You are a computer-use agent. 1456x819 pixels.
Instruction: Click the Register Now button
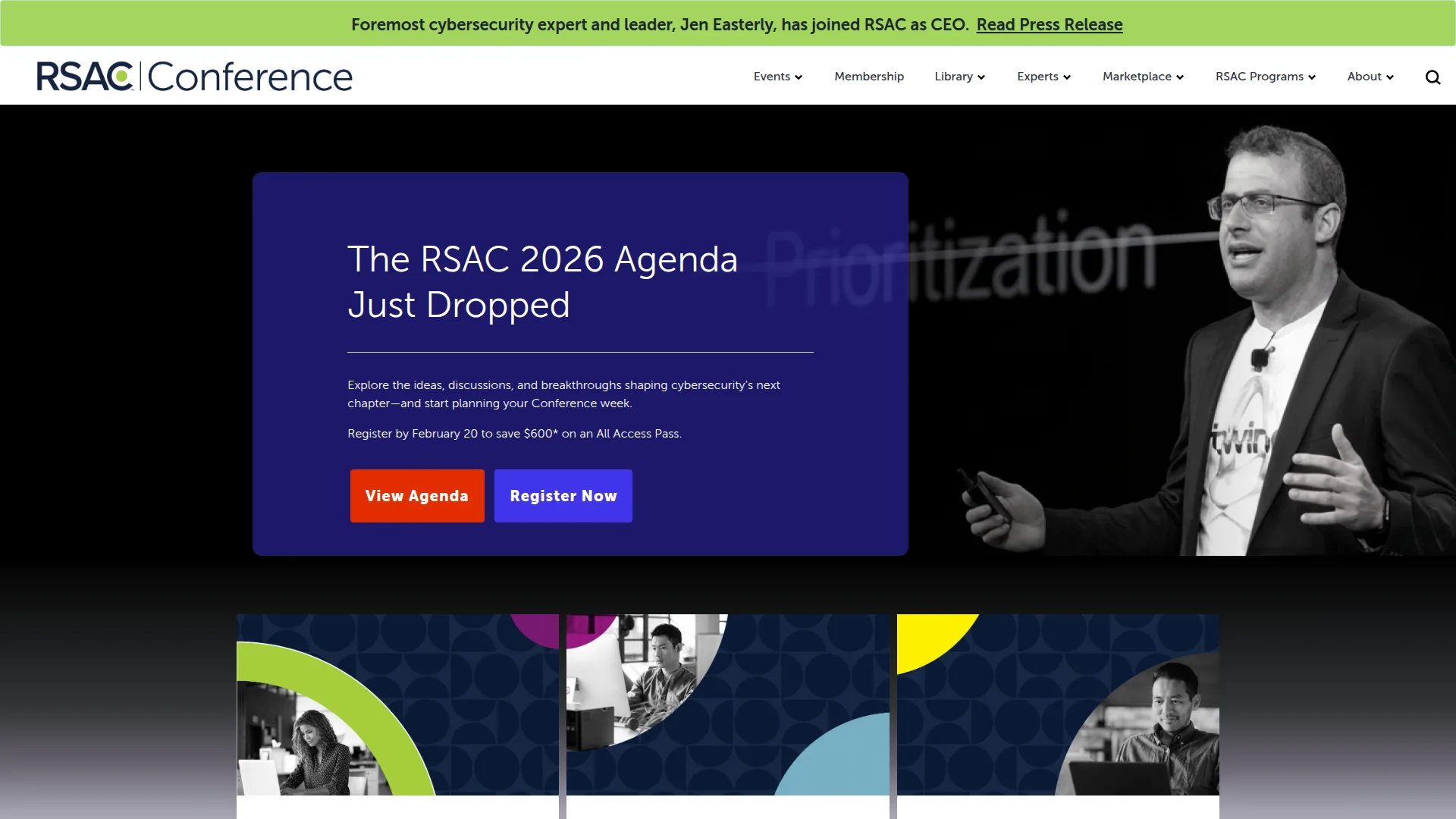tap(563, 496)
